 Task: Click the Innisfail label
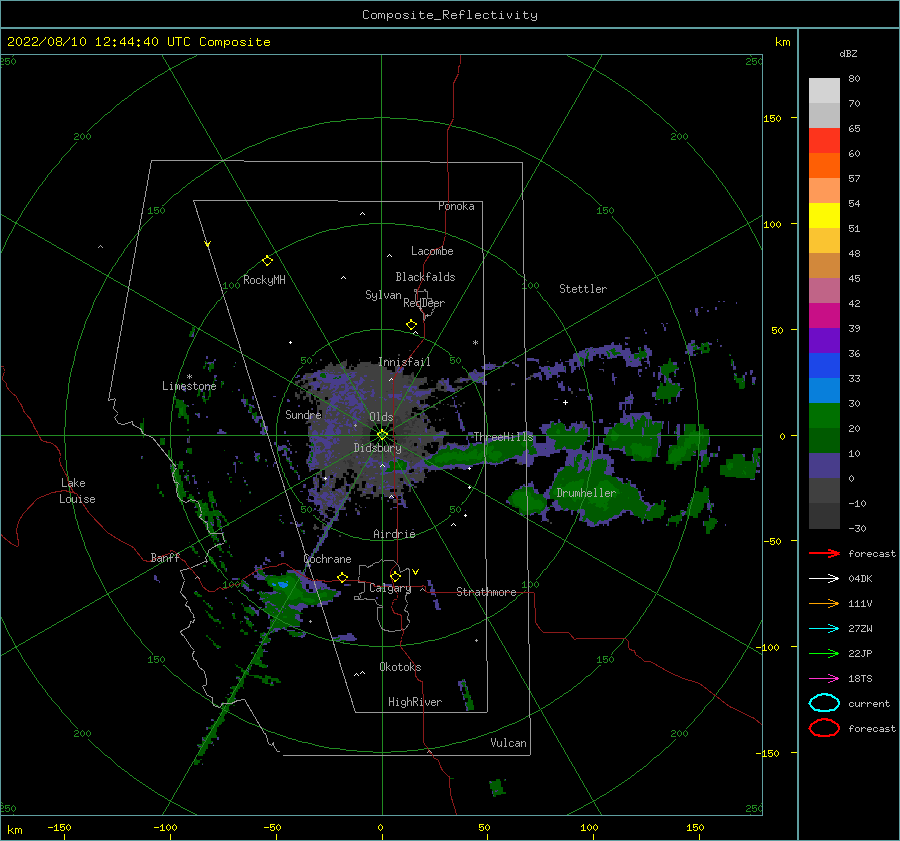(x=404, y=362)
